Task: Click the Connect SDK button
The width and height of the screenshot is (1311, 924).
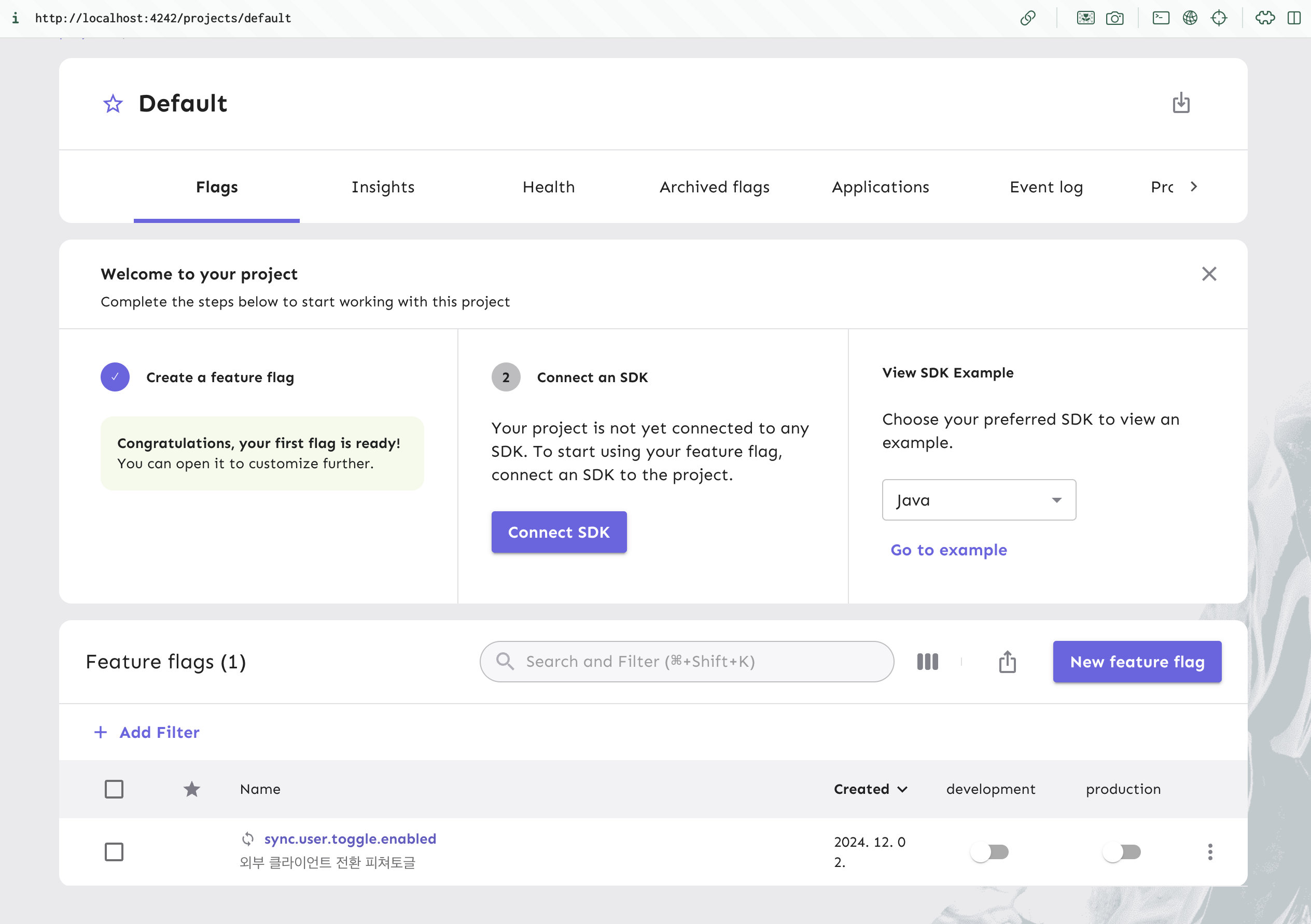Action: (x=559, y=531)
